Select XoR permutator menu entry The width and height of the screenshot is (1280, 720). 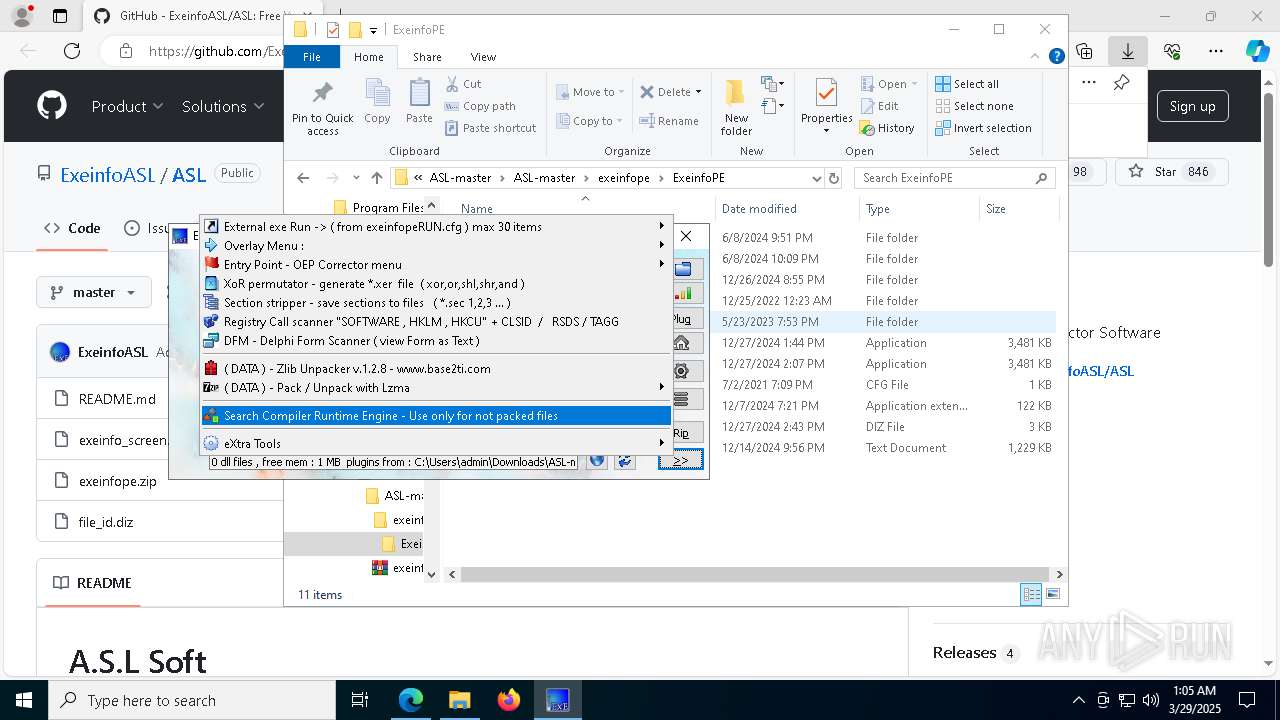(435, 284)
